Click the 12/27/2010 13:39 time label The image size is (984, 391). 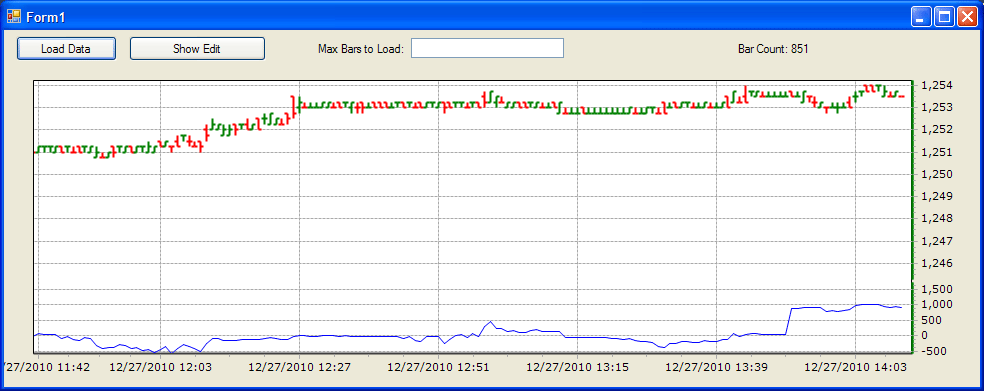[716, 368]
